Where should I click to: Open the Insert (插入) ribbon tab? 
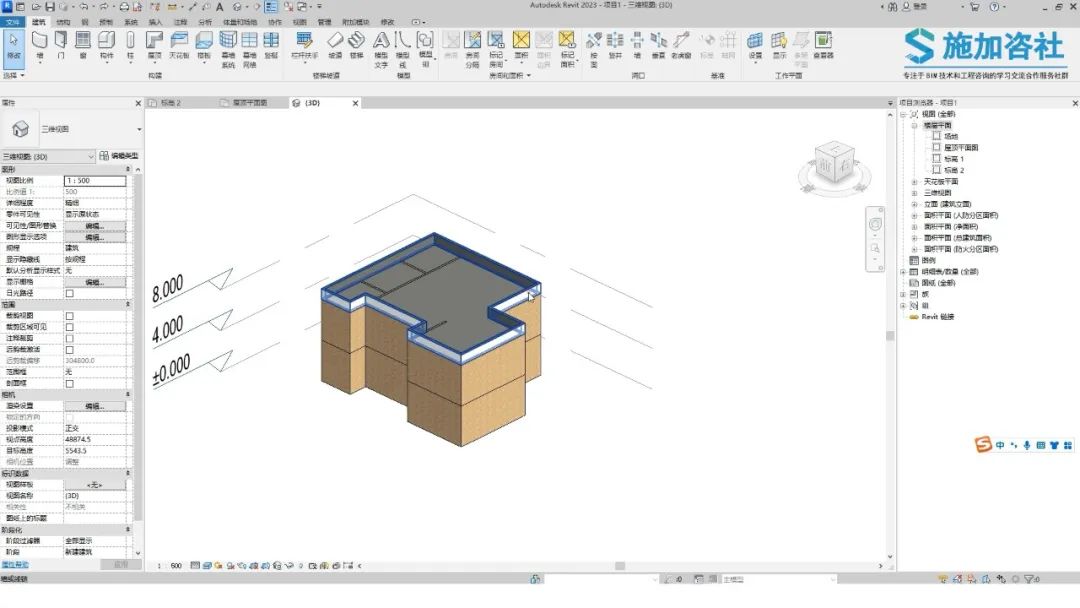[156, 22]
